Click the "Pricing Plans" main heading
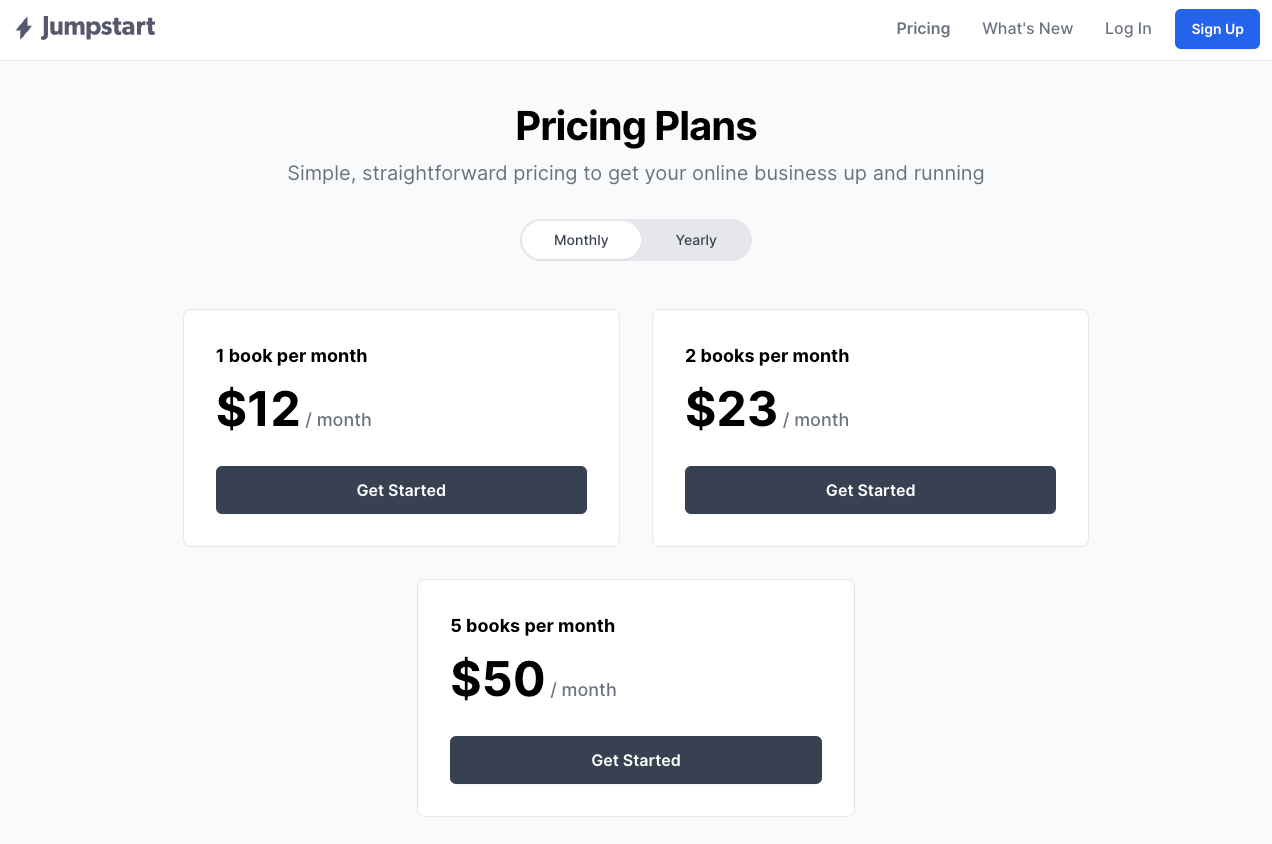Viewport: 1272px width, 844px height. pos(636,126)
